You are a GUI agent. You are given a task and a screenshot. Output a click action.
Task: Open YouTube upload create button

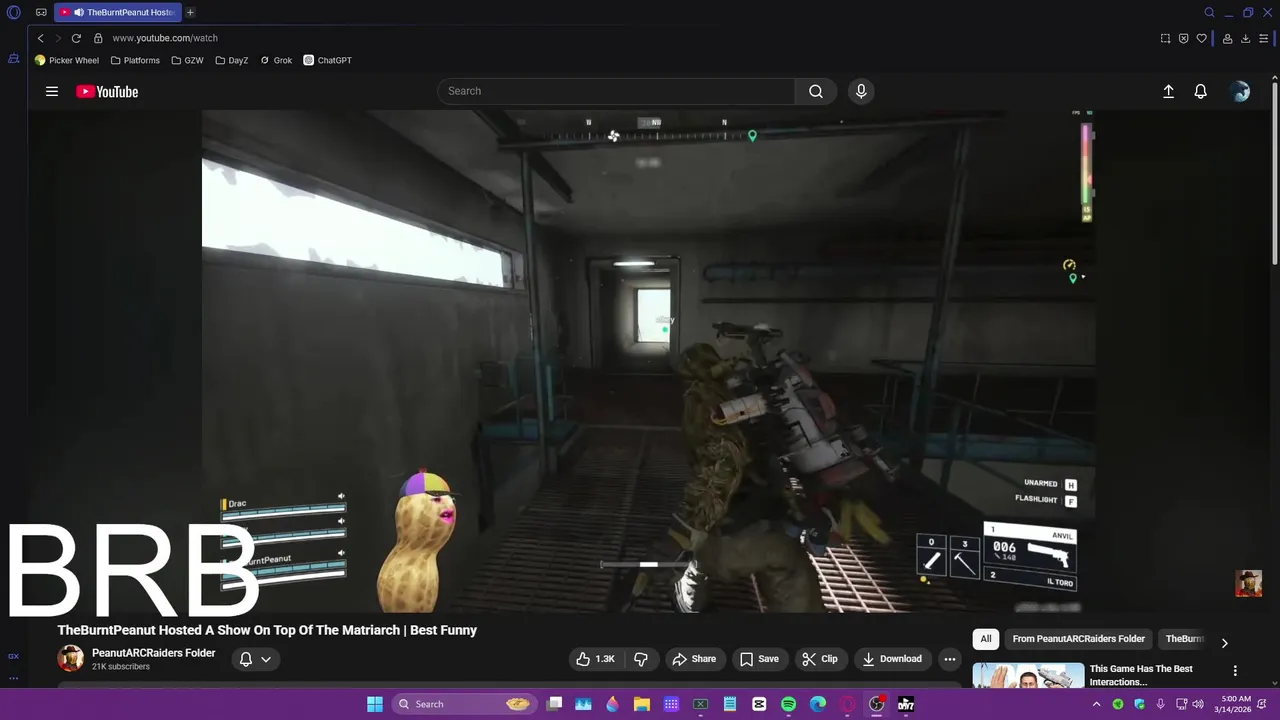click(x=1168, y=91)
